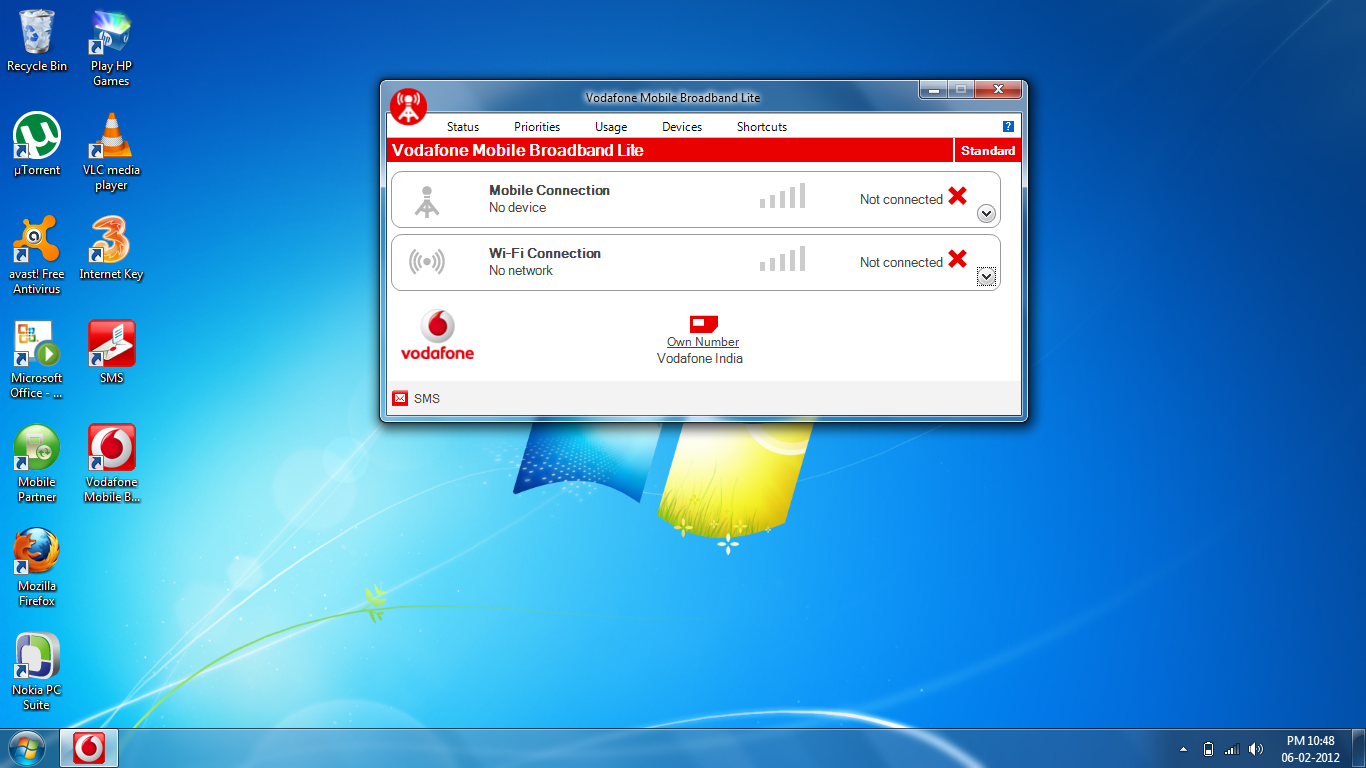Click the red 'Vodafone Mobile Broadband Lite' banner heading
Image resolution: width=1366 pixels, height=768 pixels.
(518, 150)
